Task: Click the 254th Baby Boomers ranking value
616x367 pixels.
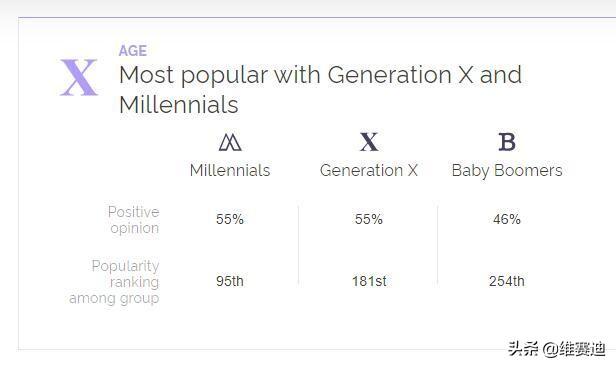Action: tap(507, 281)
